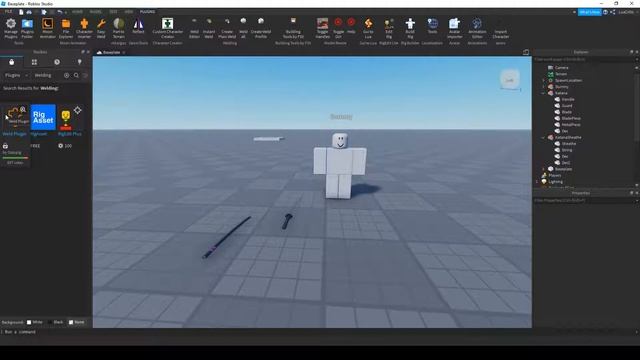Click the Create Weld Profile tool

point(261,28)
